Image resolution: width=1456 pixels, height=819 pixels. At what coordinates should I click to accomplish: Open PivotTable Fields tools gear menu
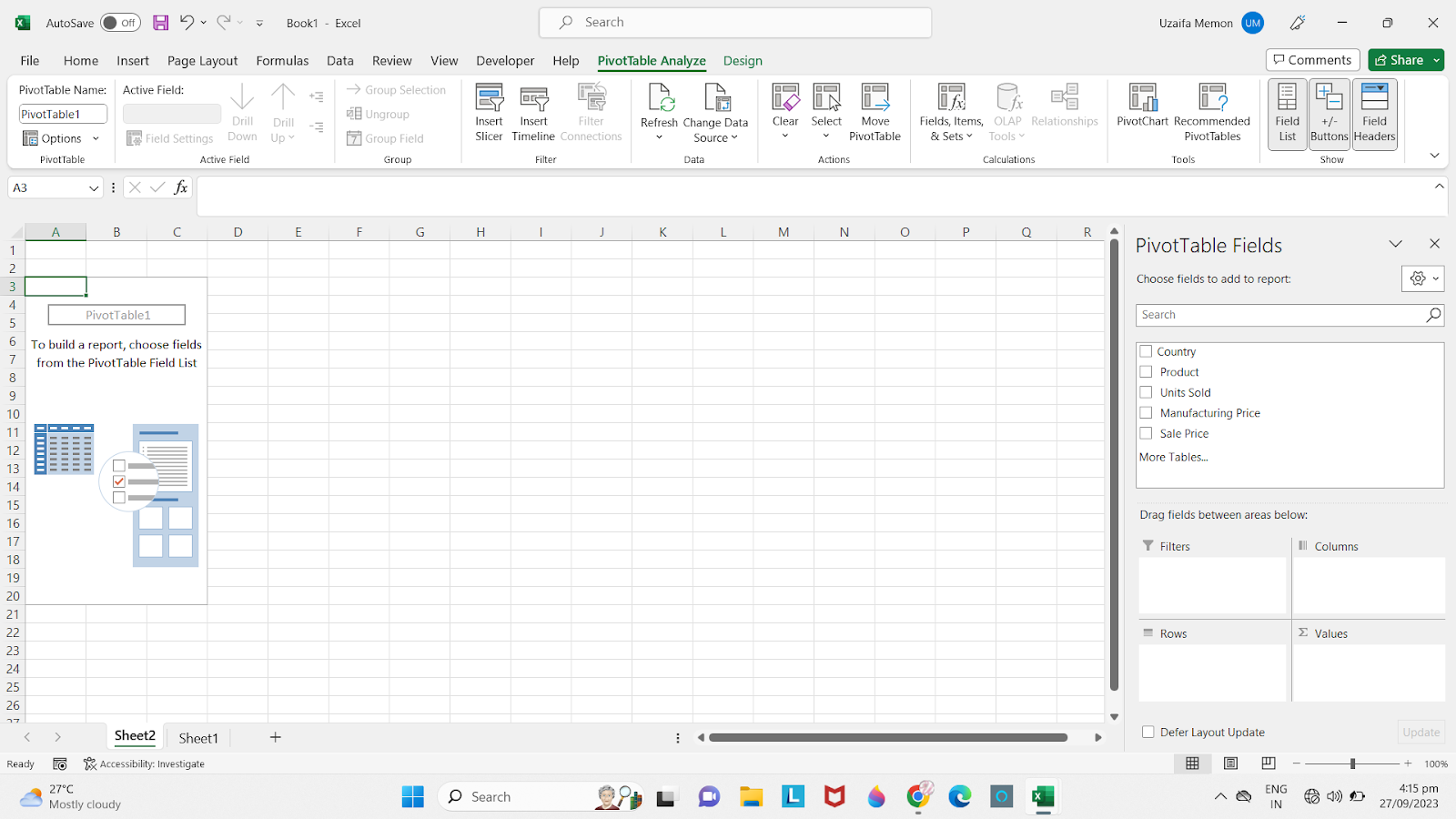[x=1422, y=278]
